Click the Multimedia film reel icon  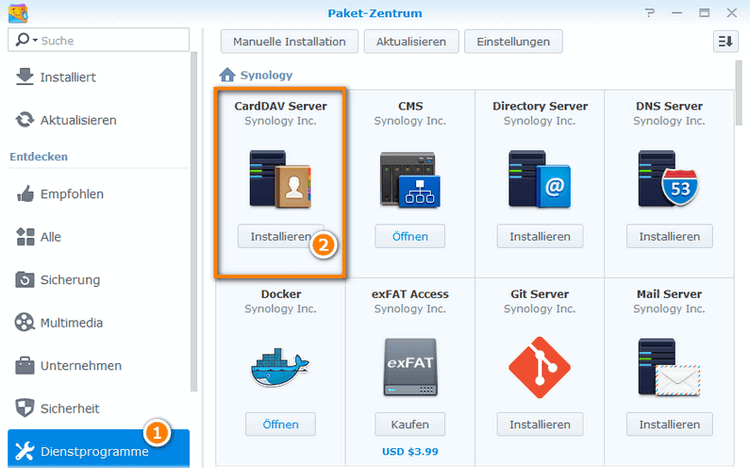[x=24, y=323]
